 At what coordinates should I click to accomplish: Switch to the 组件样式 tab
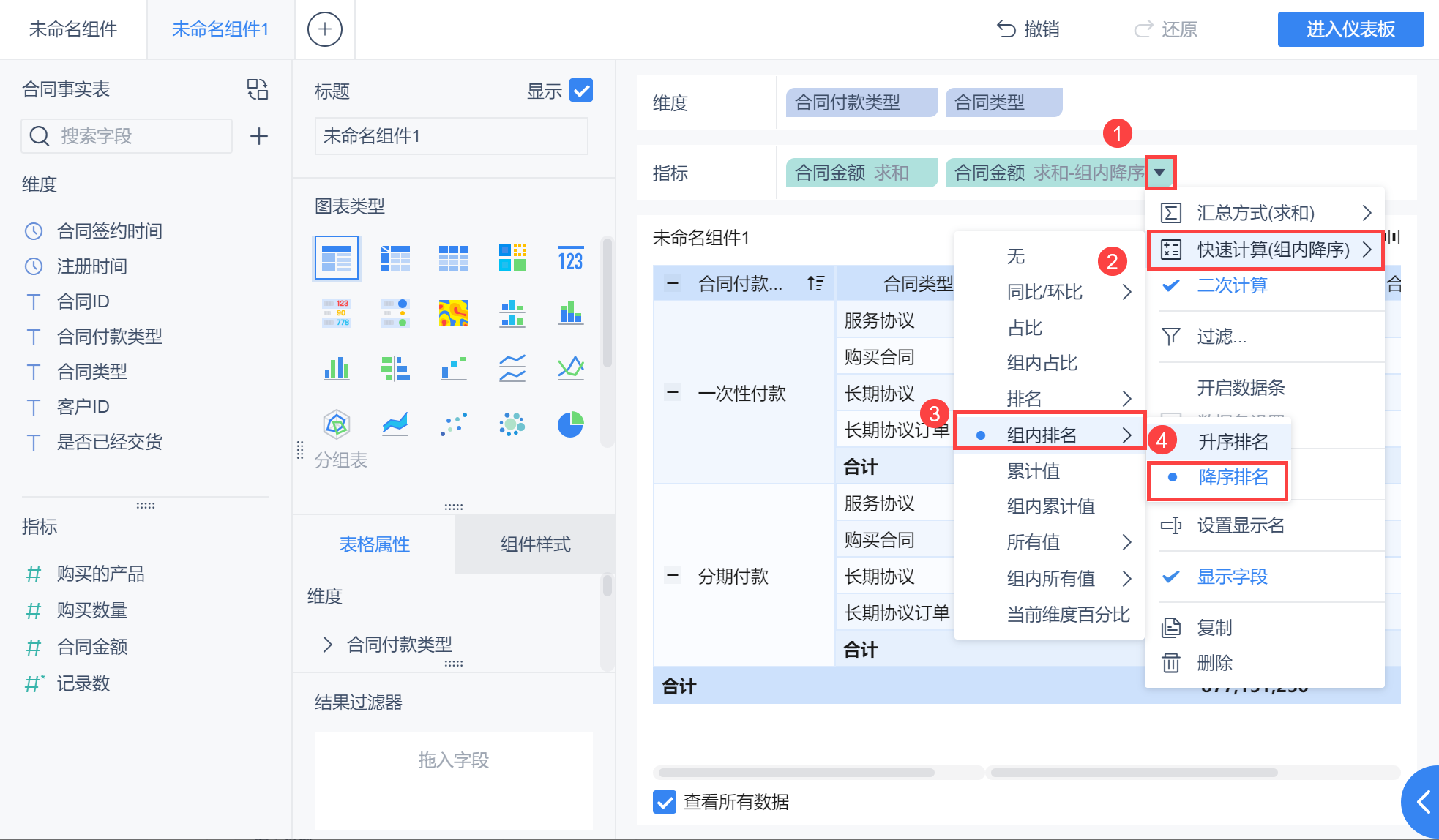[x=535, y=544]
